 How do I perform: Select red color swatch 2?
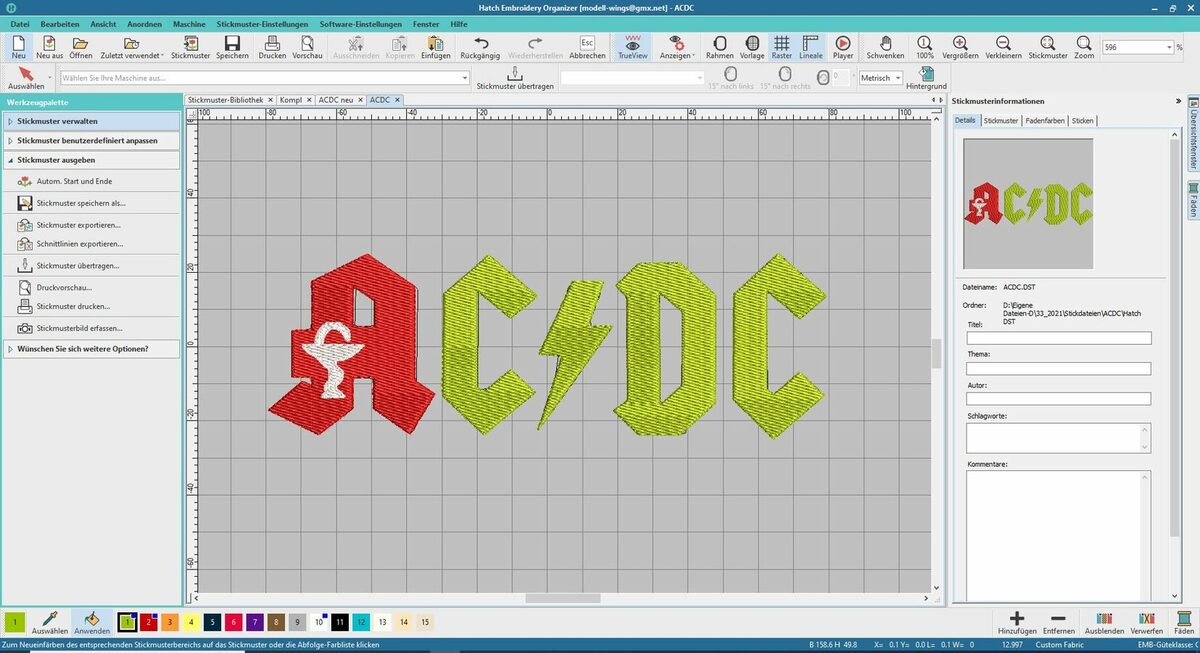pyautogui.click(x=148, y=622)
